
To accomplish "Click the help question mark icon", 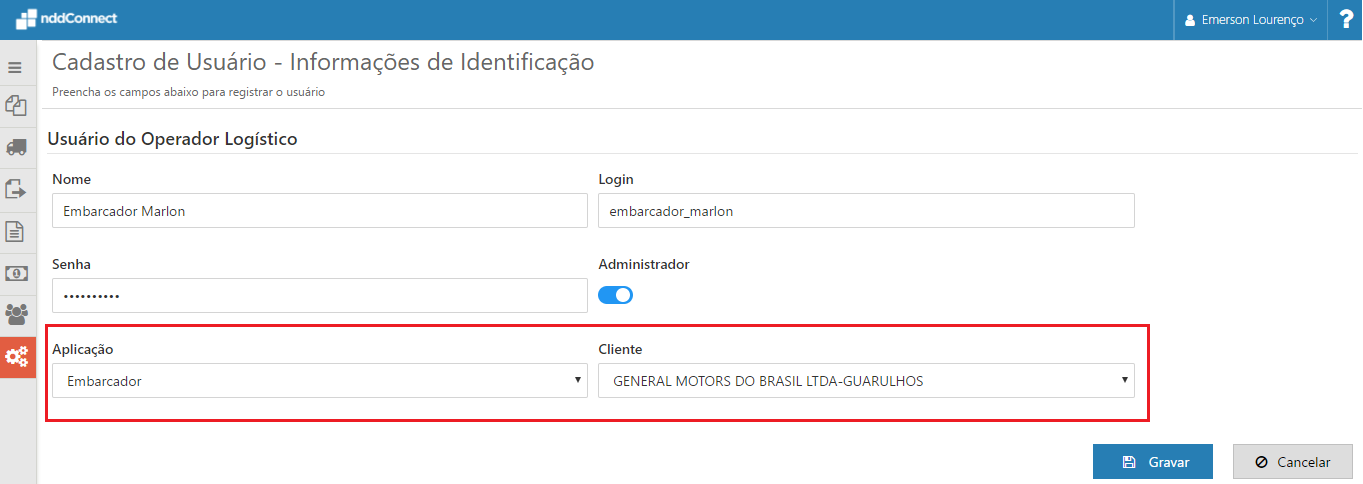I will click(1346, 19).
